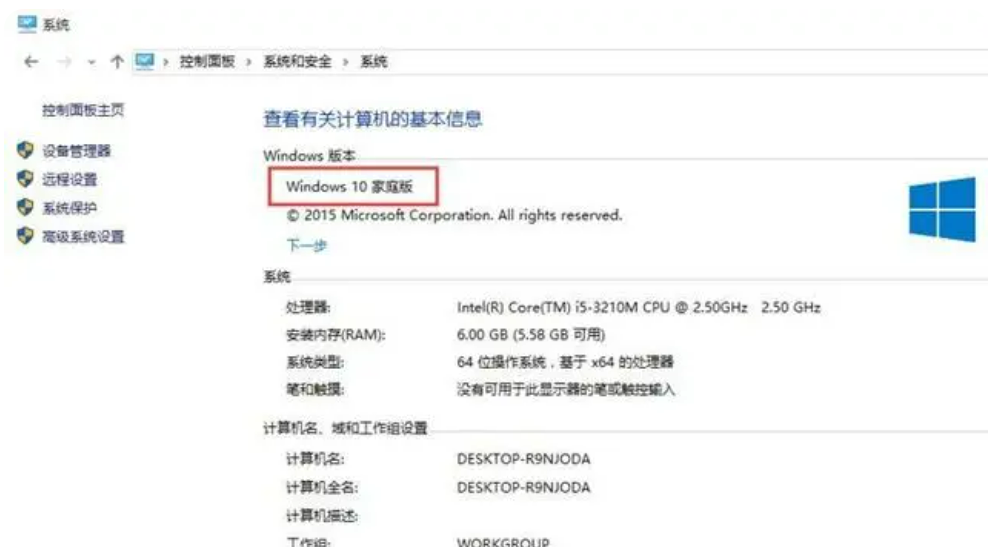This screenshot has height=547, width=992.
Task: Click the Windows logo image
Action: tap(942, 209)
